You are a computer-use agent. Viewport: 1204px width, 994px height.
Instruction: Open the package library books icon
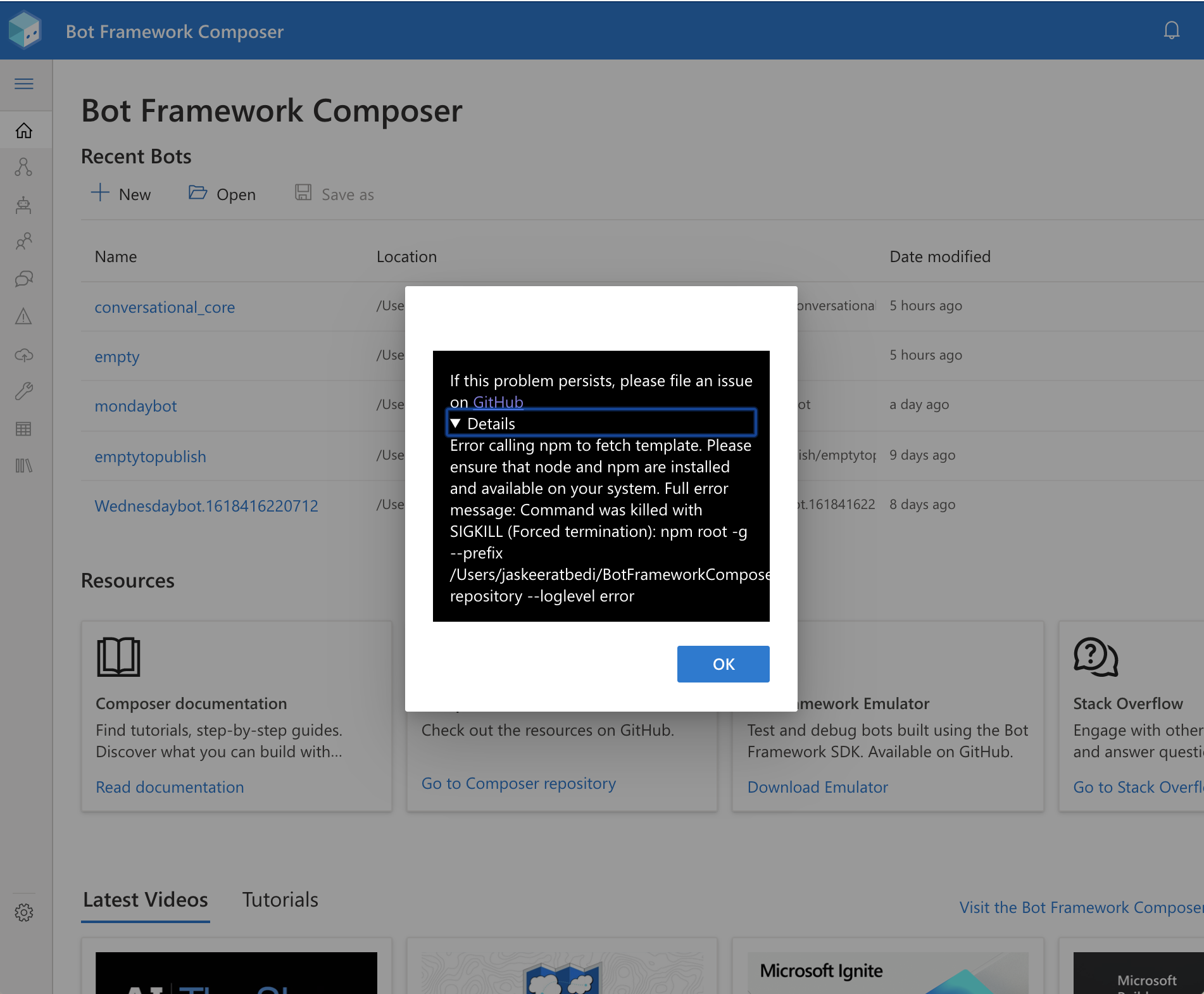tap(24, 466)
